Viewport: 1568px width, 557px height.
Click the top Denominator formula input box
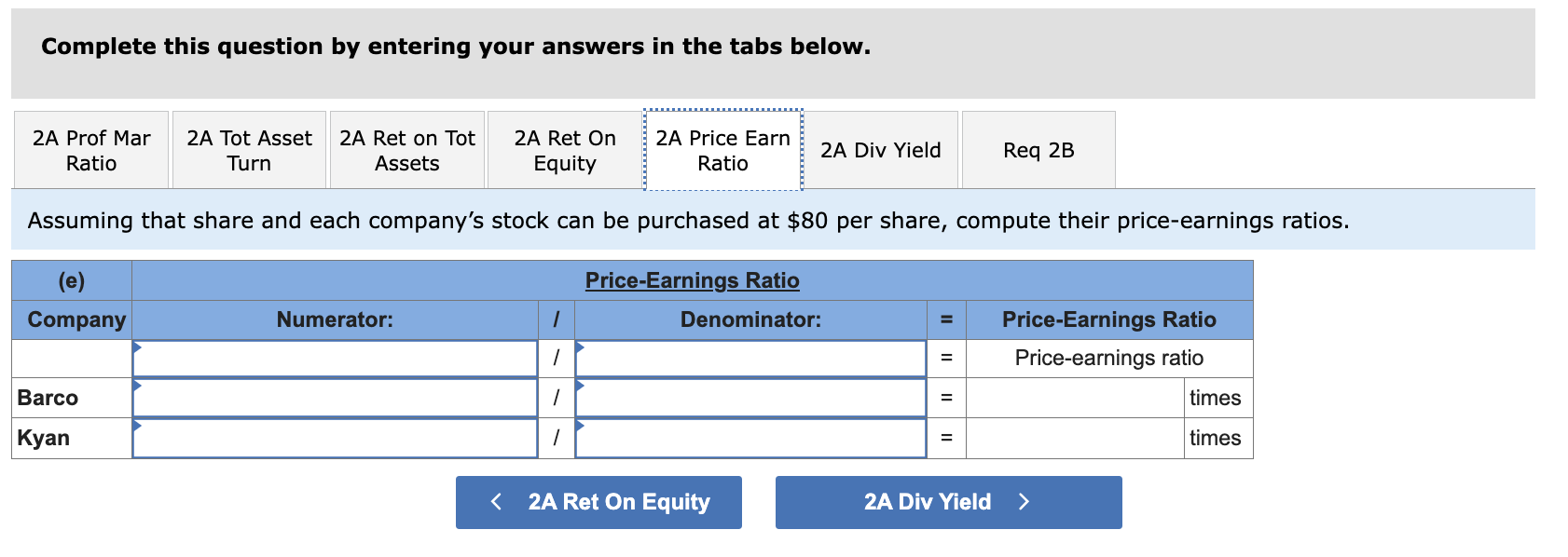[750, 358]
